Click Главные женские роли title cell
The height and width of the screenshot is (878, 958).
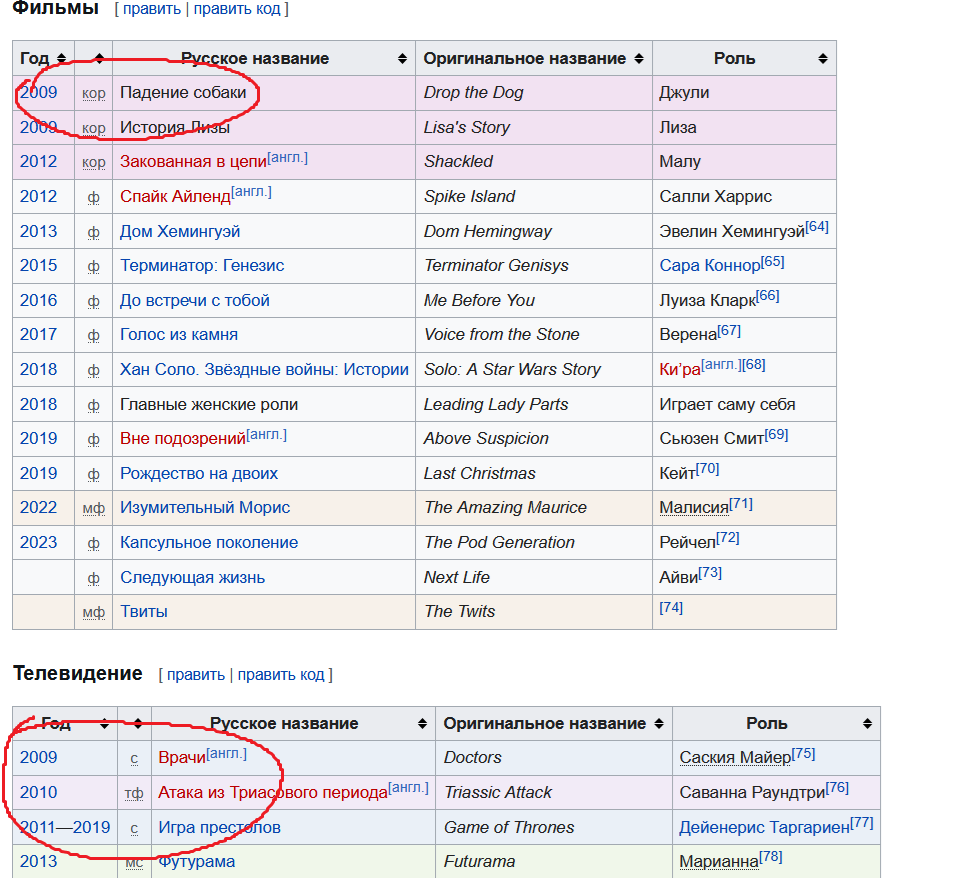pyautogui.click(x=209, y=404)
